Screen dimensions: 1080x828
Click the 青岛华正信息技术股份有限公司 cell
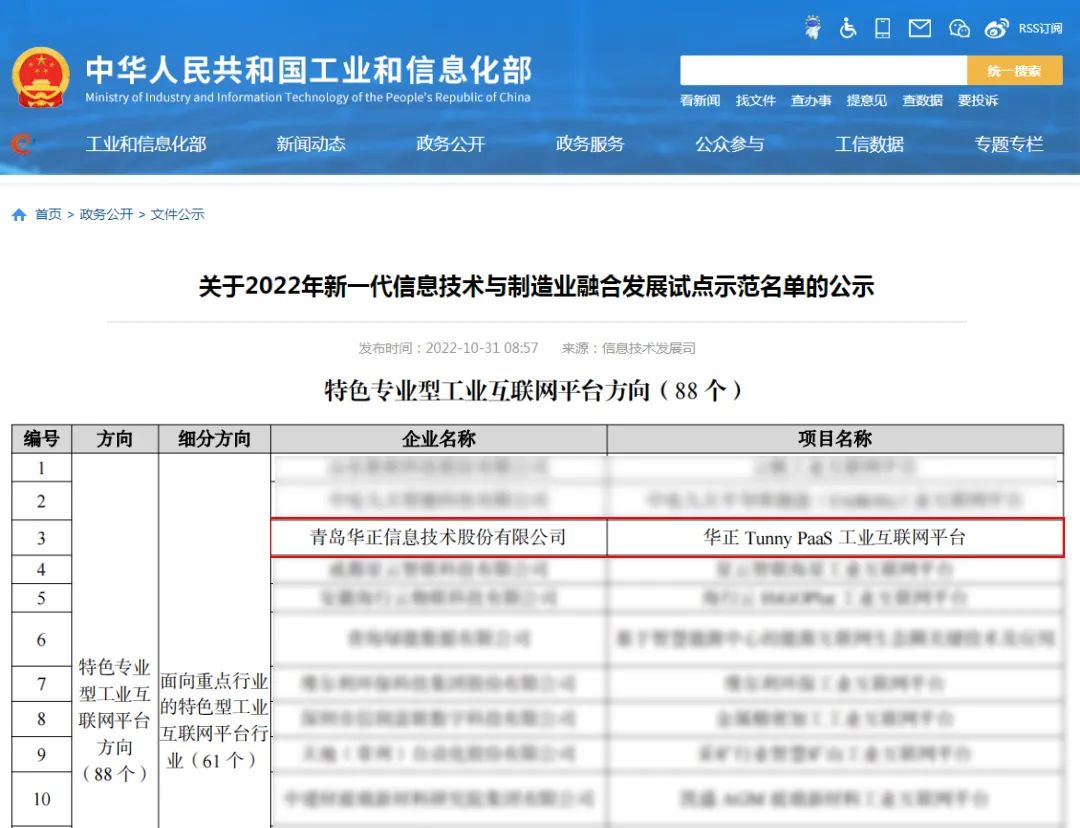pos(438,537)
